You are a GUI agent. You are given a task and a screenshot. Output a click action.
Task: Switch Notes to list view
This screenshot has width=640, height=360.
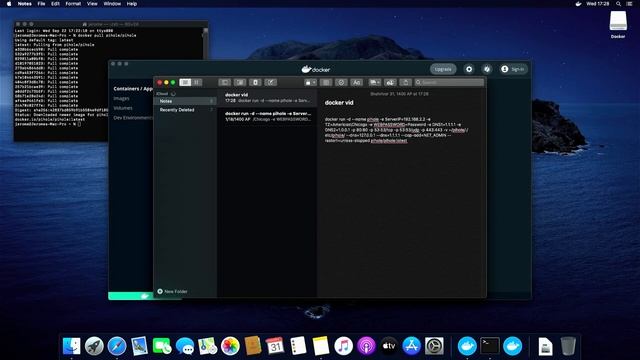tap(185, 82)
